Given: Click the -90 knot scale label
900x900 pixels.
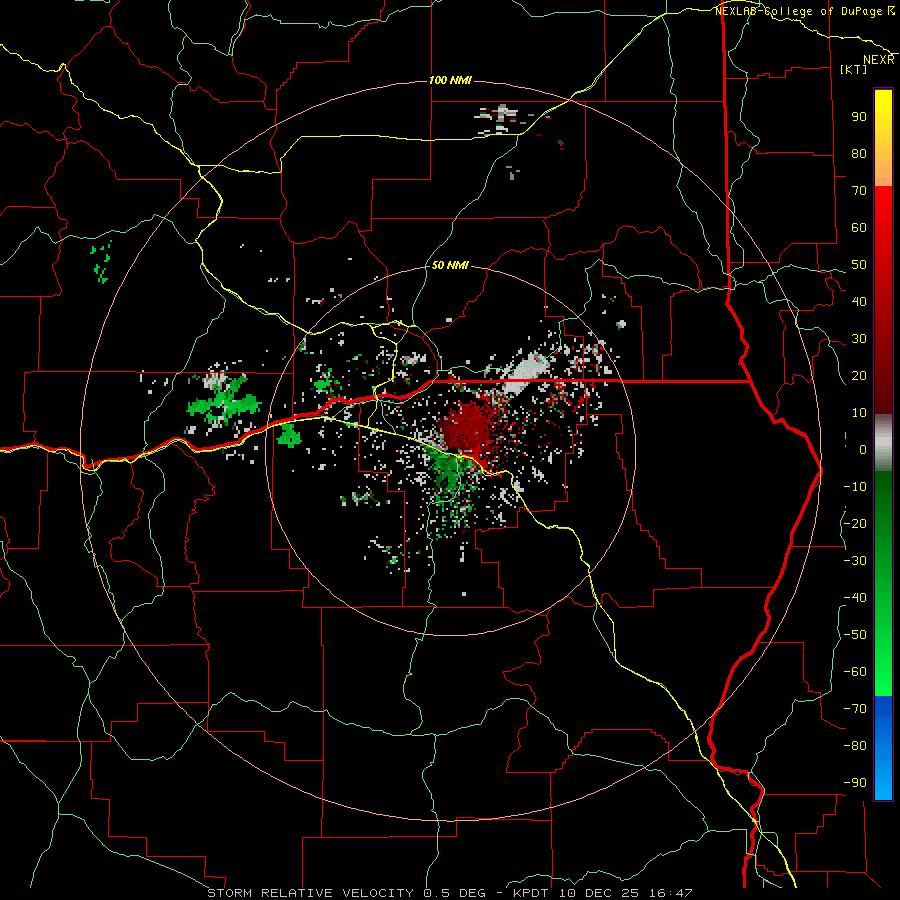Looking at the screenshot, I should [855, 783].
